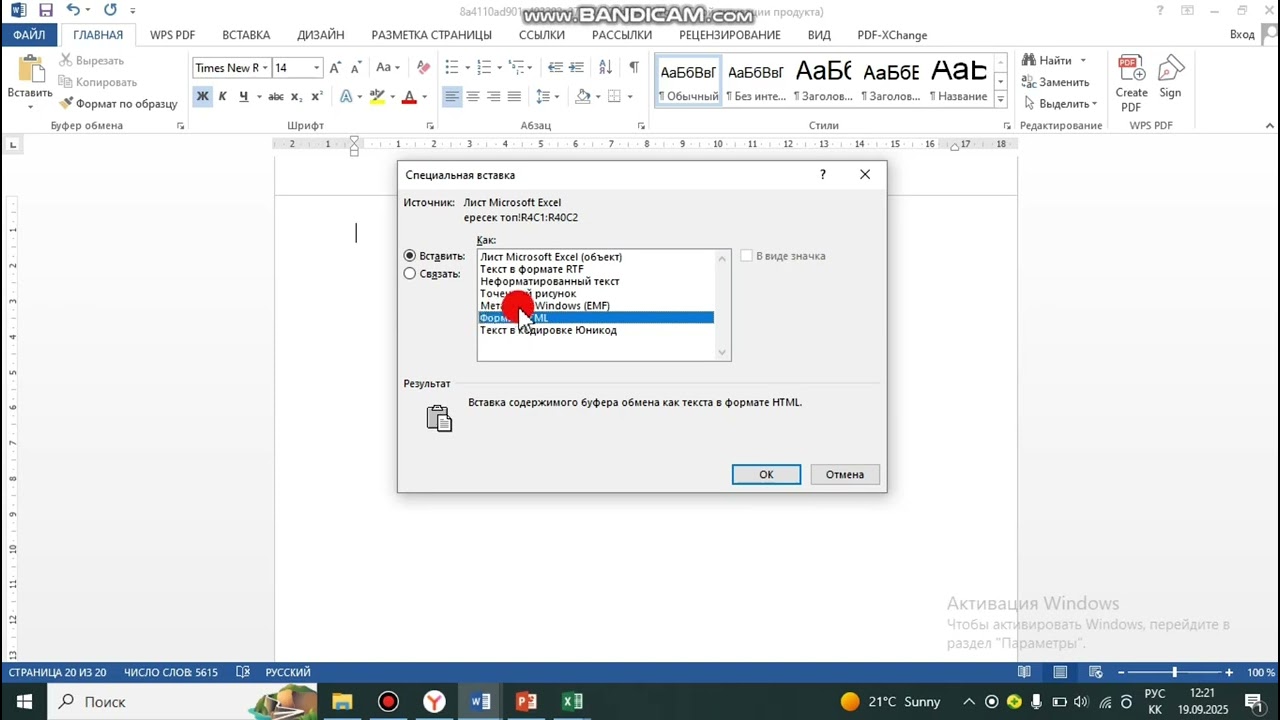This screenshot has width=1280, height=720.
Task: Select 'Текст в кодировке Юникод' in the list
Action: 548,330
